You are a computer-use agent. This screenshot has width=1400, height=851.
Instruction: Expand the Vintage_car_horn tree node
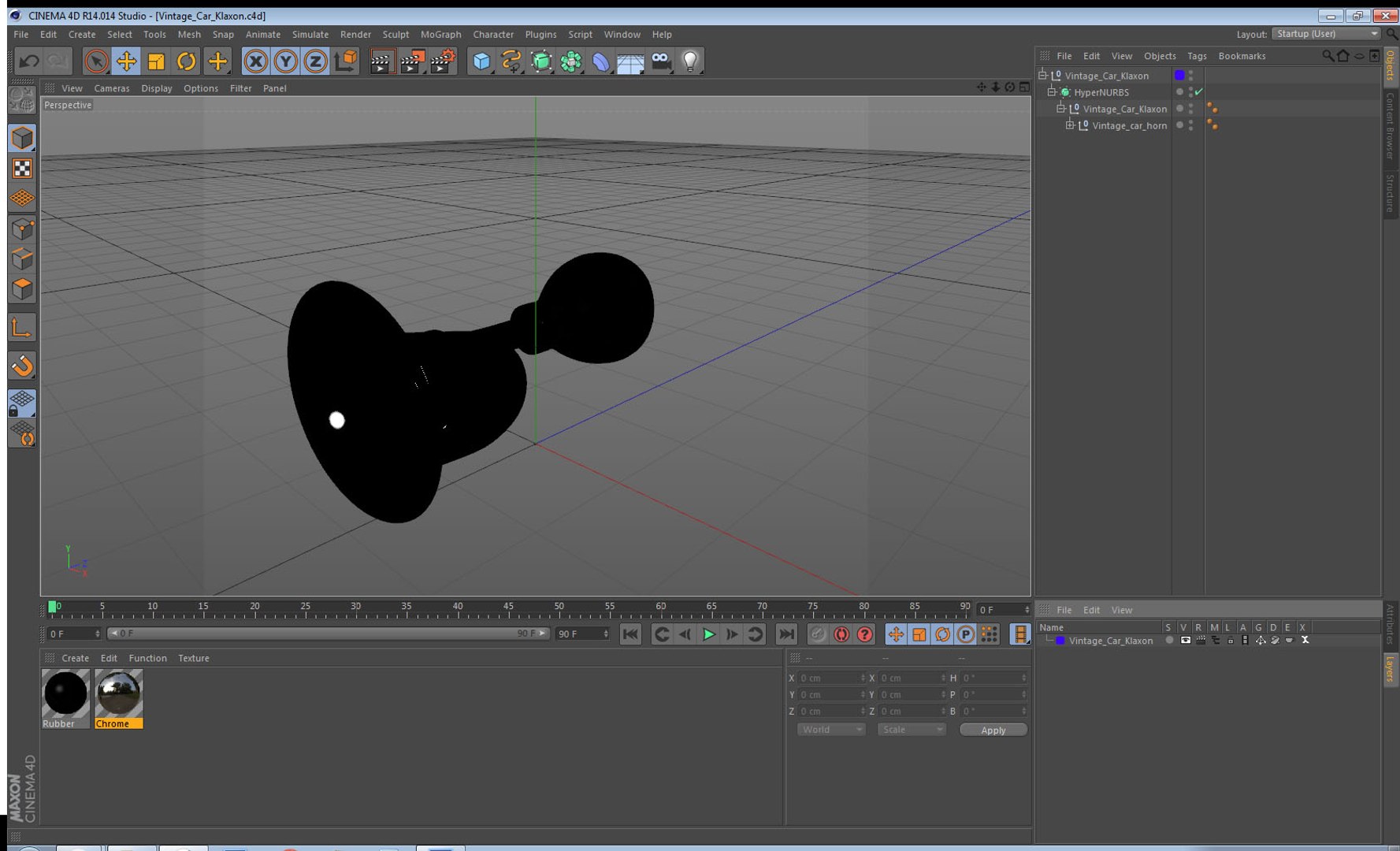[1070, 124]
